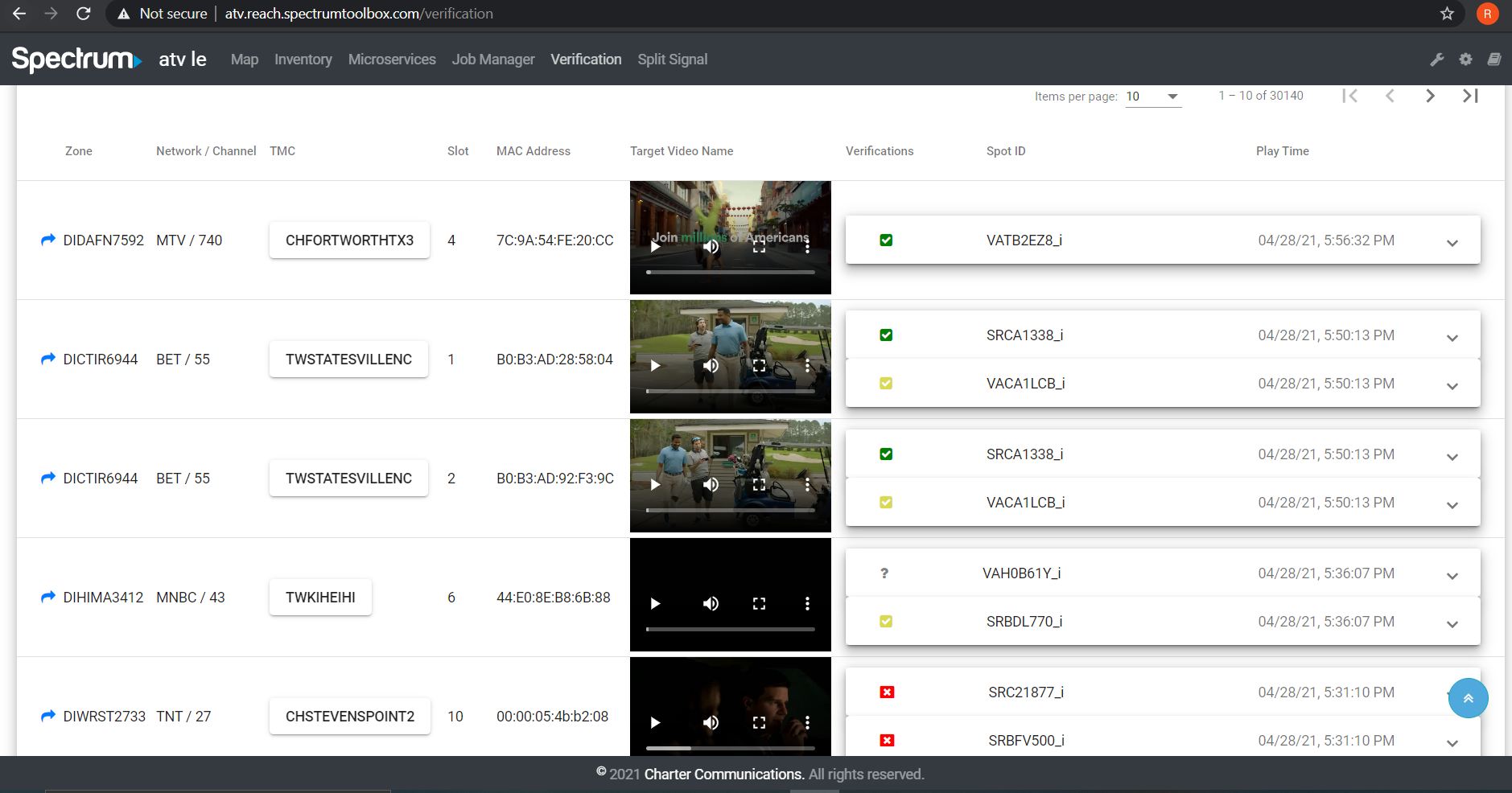The height and width of the screenshot is (793, 1512).
Task: Go to the next results page
Action: [x=1430, y=96]
